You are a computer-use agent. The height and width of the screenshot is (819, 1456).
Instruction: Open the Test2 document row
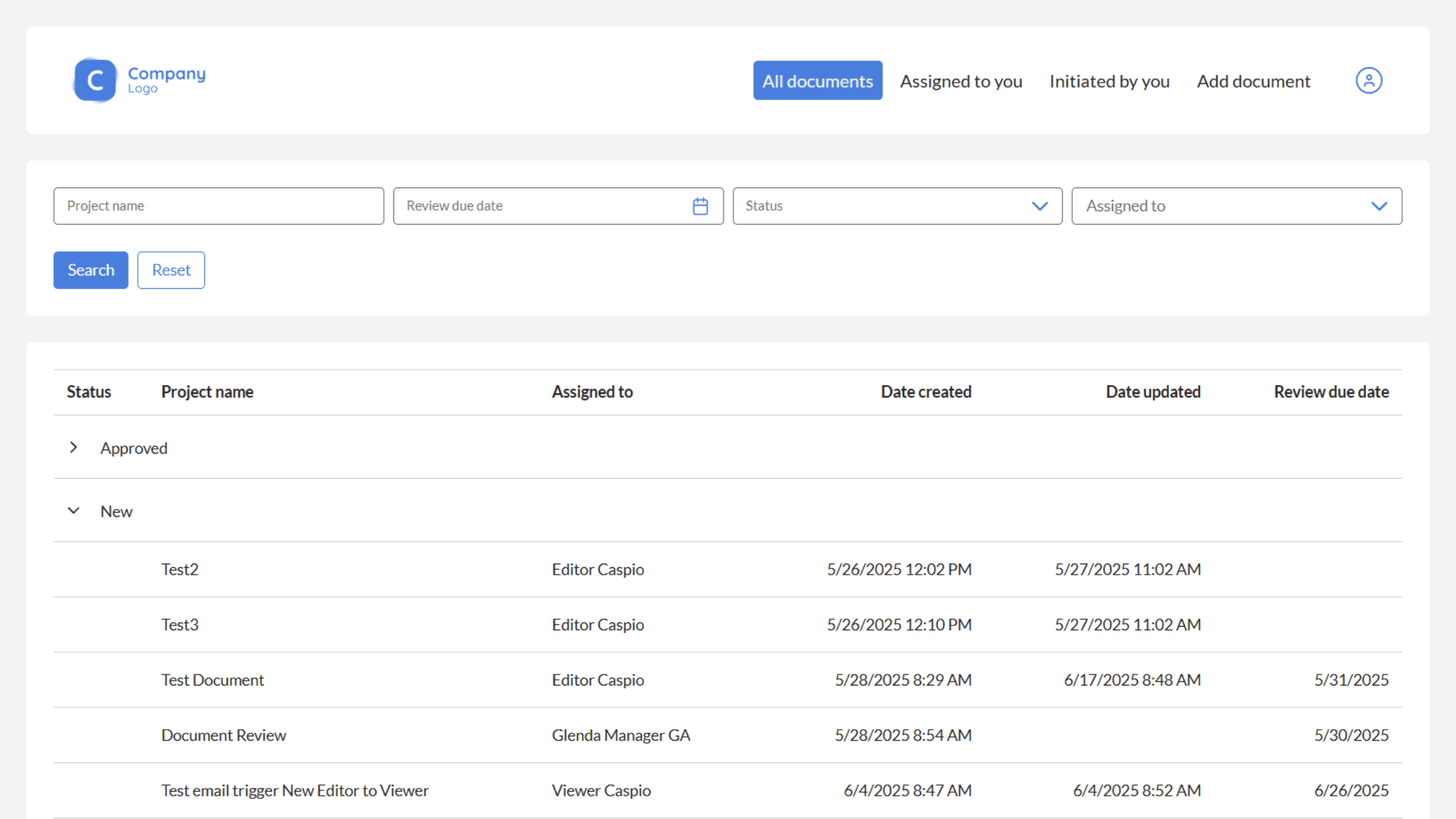[x=180, y=569]
